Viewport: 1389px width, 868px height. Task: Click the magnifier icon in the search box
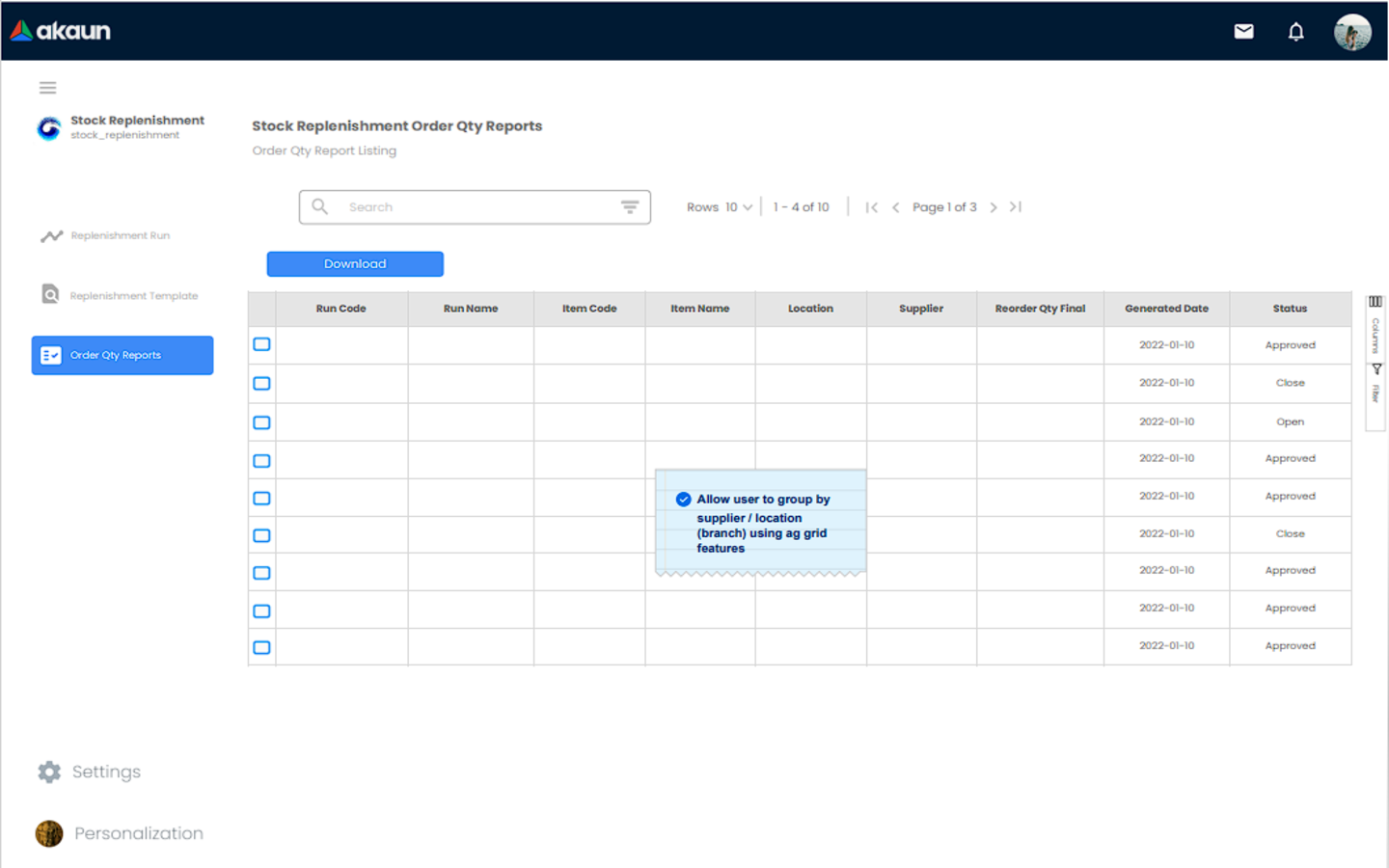320,206
